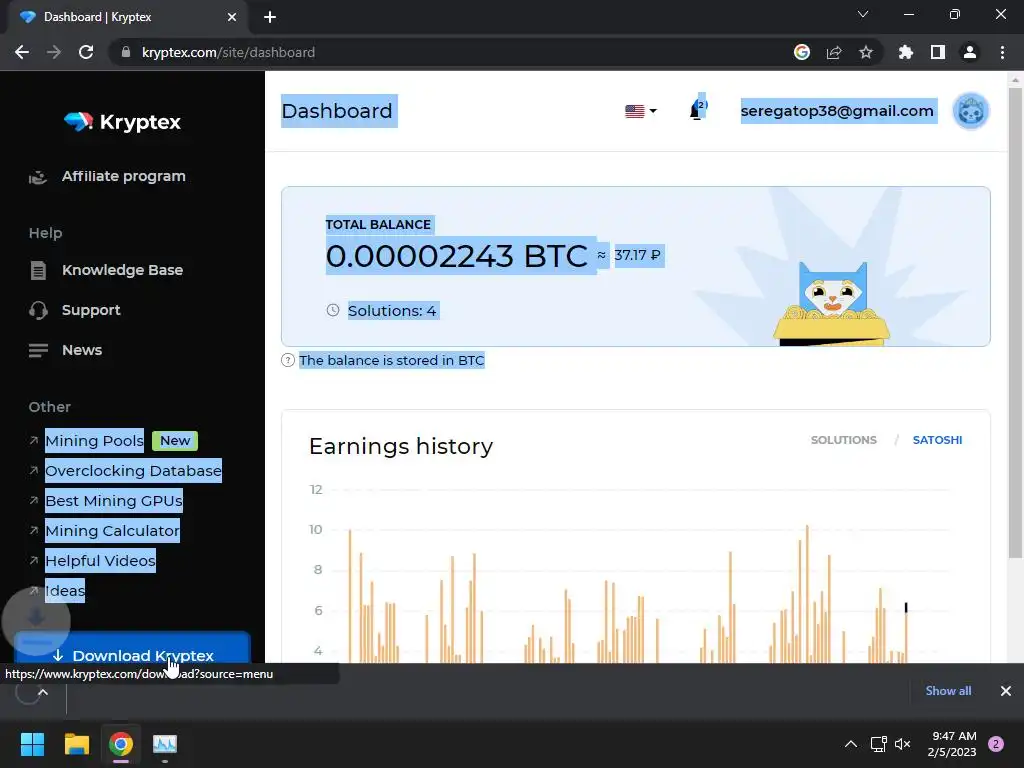Click the News lines icon
The height and width of the screenshot is (768, 1024).
tap(38, 351)
